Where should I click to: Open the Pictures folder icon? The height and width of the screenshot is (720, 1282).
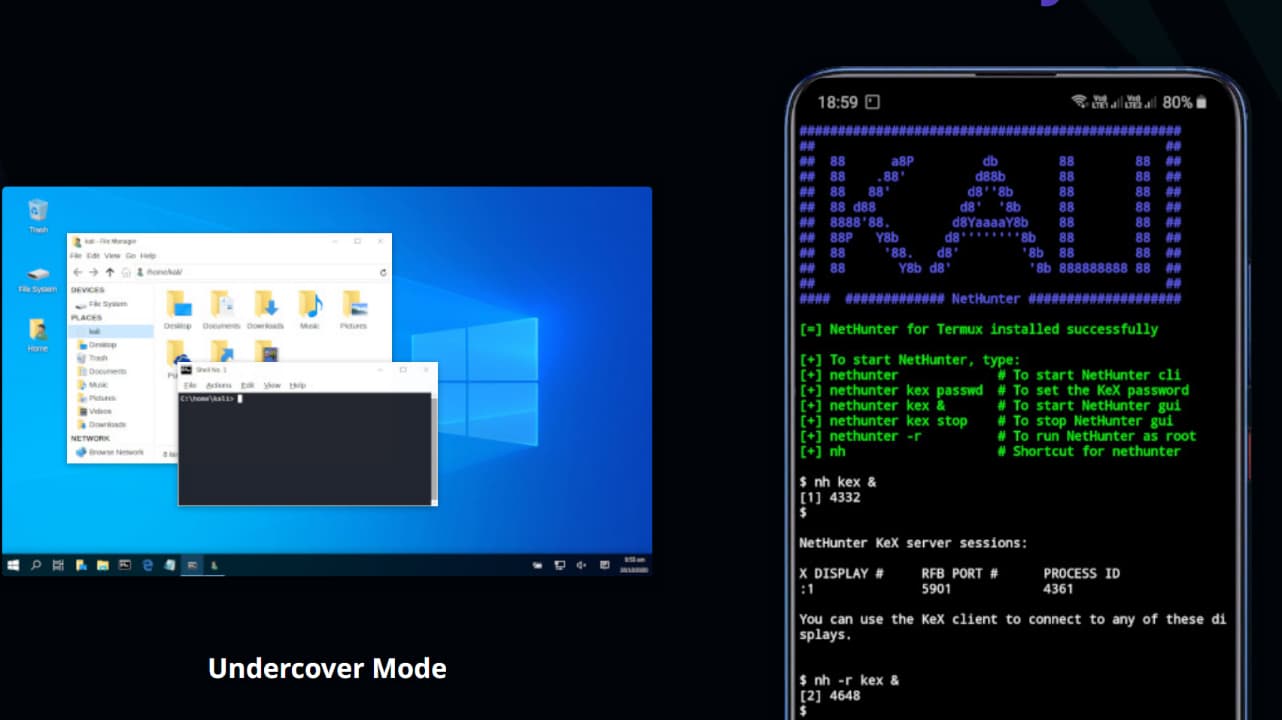[x=353, y=311]
